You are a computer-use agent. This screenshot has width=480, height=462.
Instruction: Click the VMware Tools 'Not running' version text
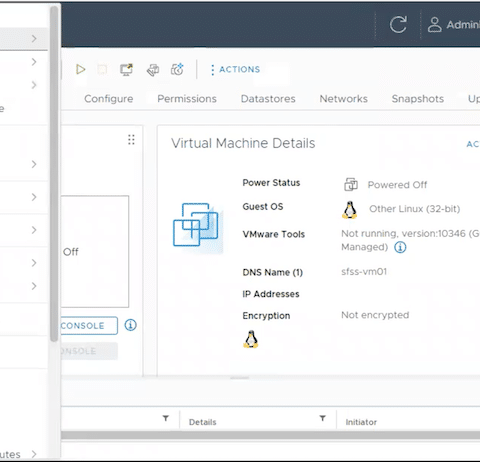point(410,240)
